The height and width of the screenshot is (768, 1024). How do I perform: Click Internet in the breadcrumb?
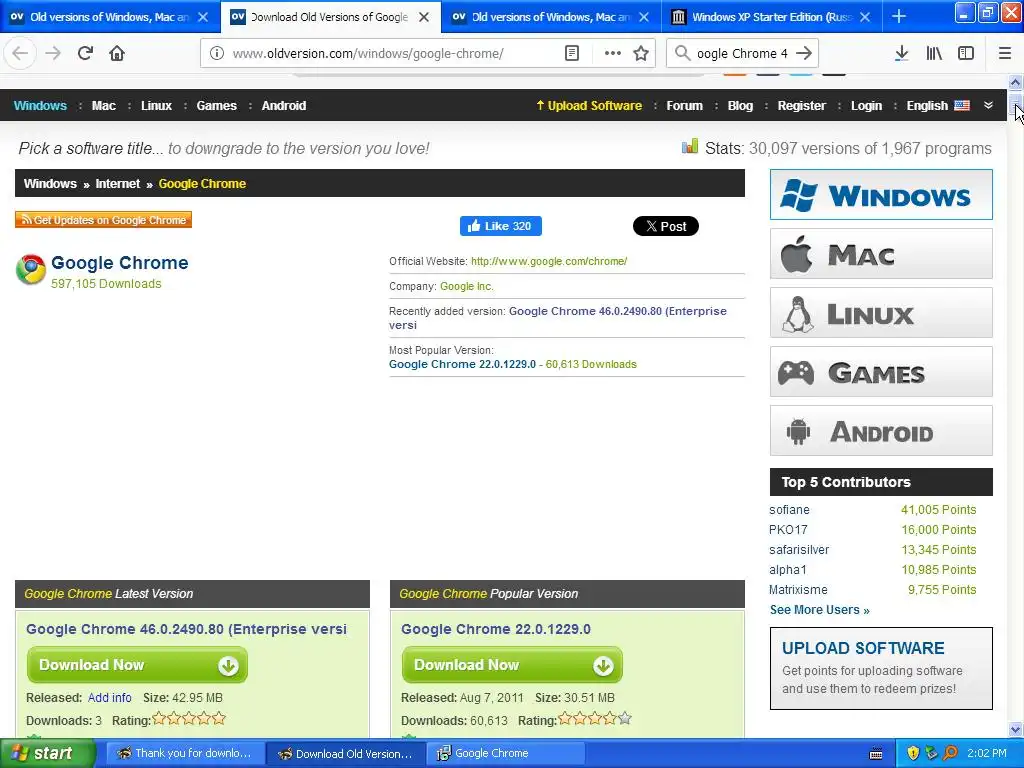[118, 184]
